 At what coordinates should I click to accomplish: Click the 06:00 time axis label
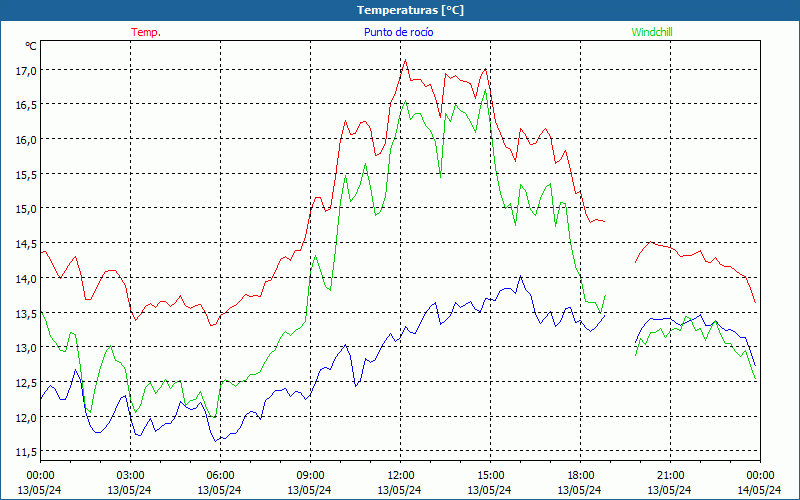[x=220, y=476]
